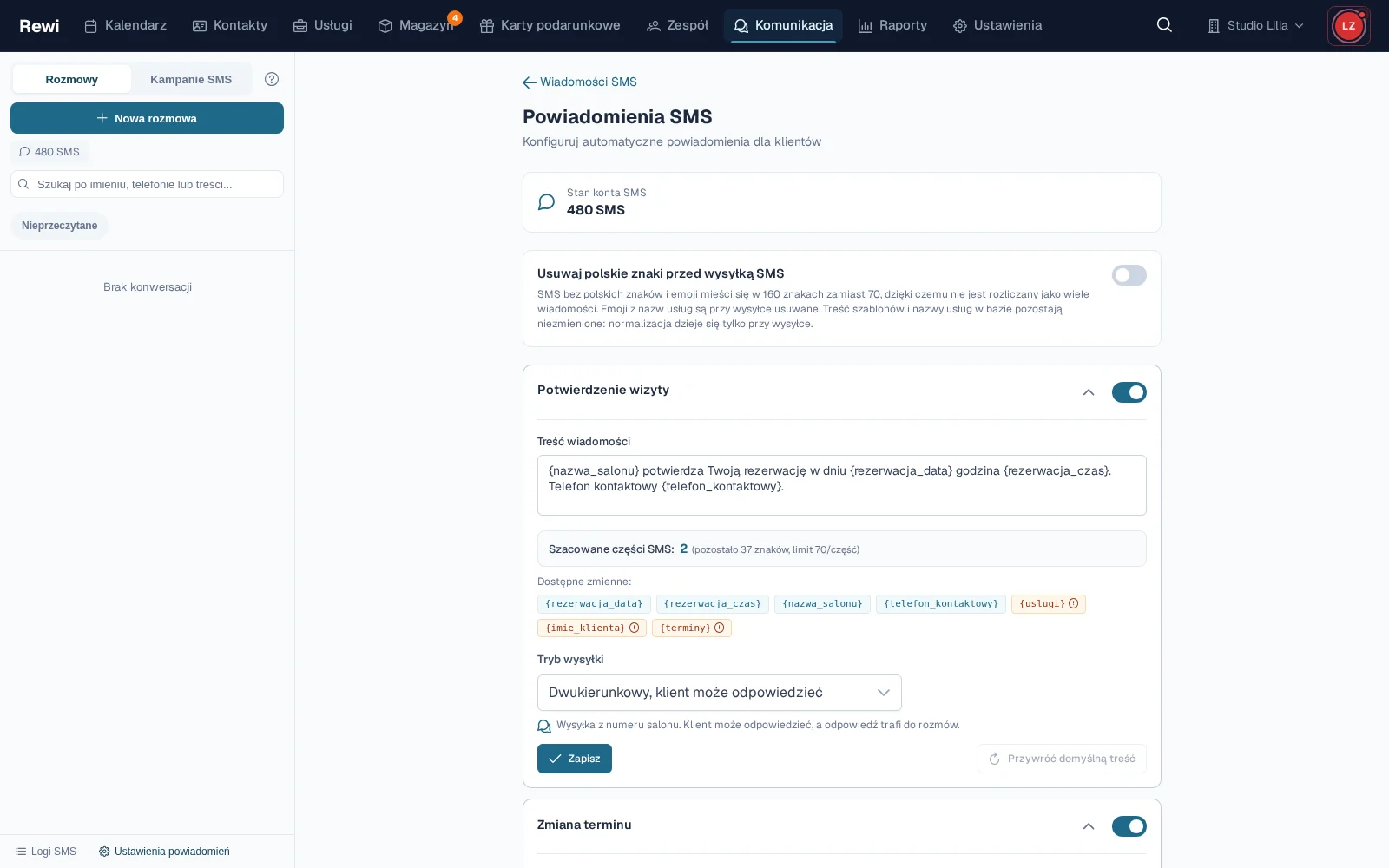This screenshot has height=868, width=1389.
Task: Insert the {rezerwacja_czas} variable chip
Action: pyautogui.click(x=712, y=603)
